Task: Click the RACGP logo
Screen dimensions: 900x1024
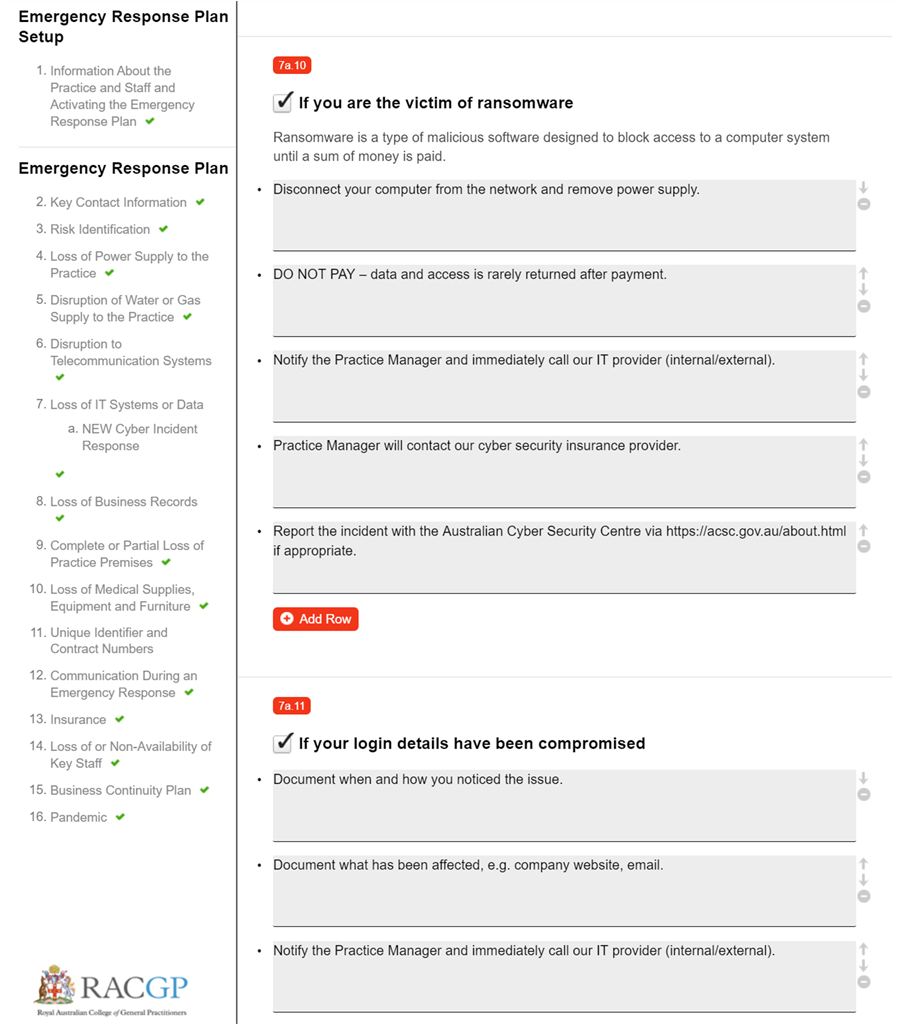Action: [111, 988]
